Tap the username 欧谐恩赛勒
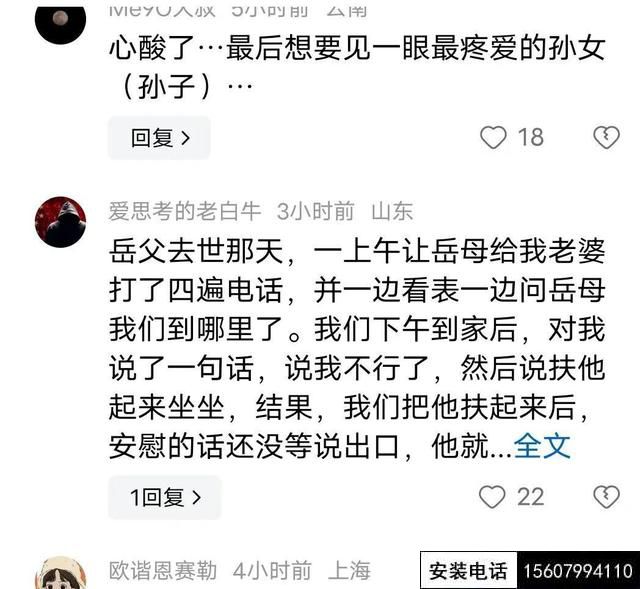Image resolution: width=640 pixels, height=589 pixels. (x=162, y=570)
